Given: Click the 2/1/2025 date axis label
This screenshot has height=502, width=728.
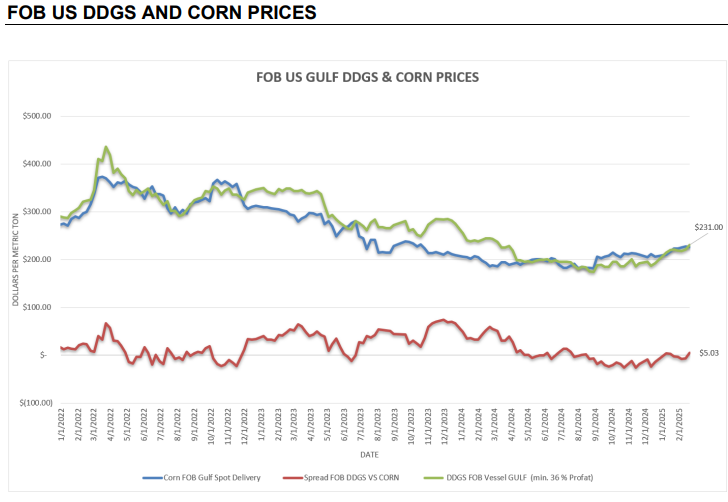Looking at the screenshot, I should point(679,424).
